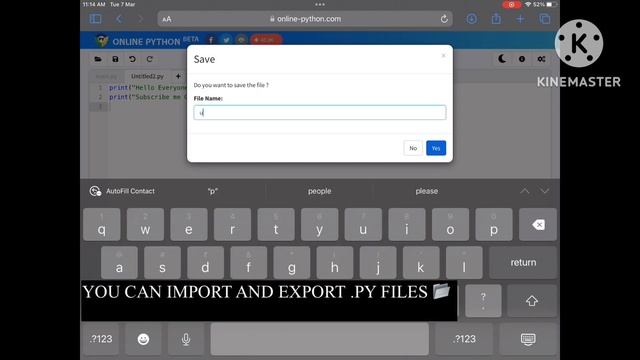640x360 pixels.
Task: Tap the Safari share icon
Action: coord(496,18)
